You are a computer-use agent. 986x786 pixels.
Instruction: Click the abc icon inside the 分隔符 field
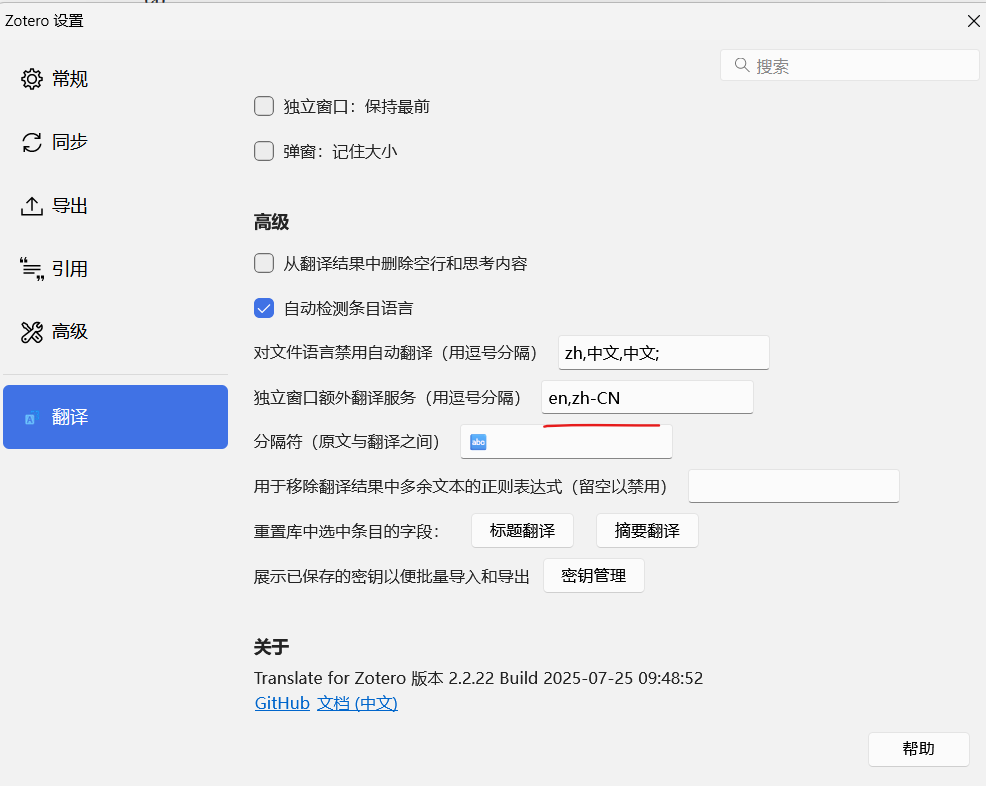pyautogui.click(x=478, y=441)
